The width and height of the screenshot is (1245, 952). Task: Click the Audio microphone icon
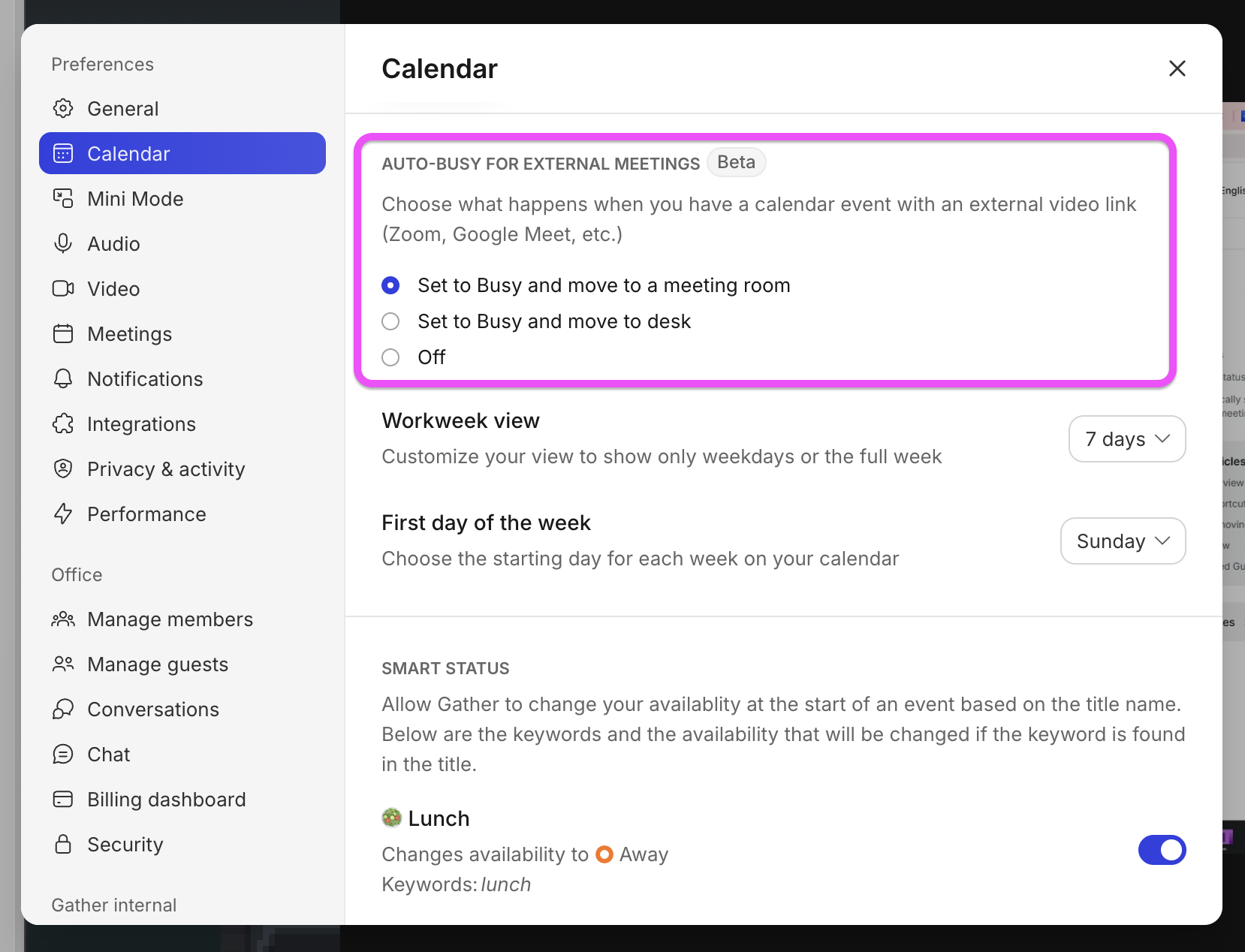(x=63, y=244)
